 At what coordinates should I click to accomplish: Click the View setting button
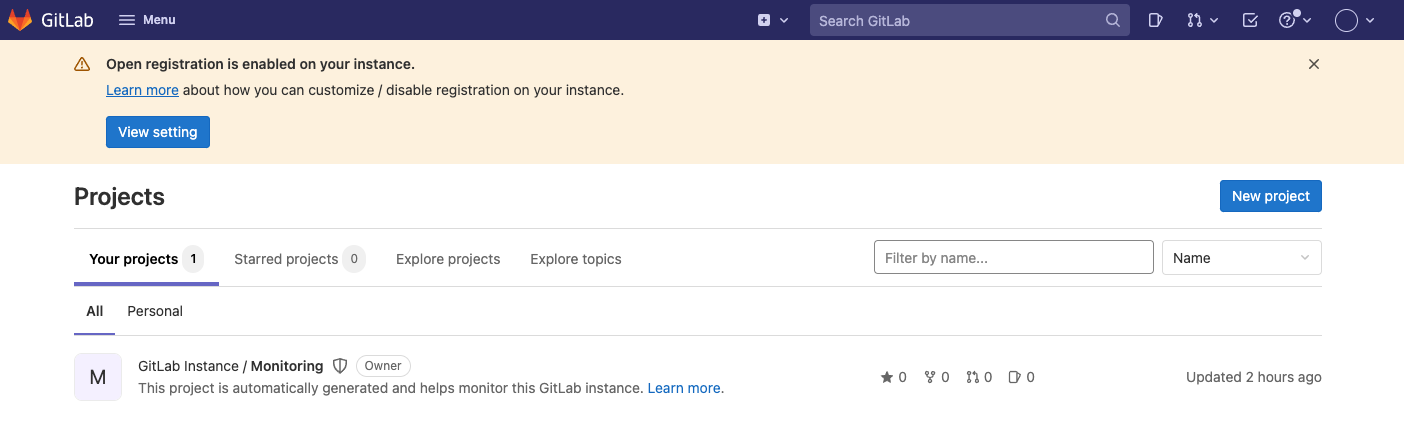(158, 132)
